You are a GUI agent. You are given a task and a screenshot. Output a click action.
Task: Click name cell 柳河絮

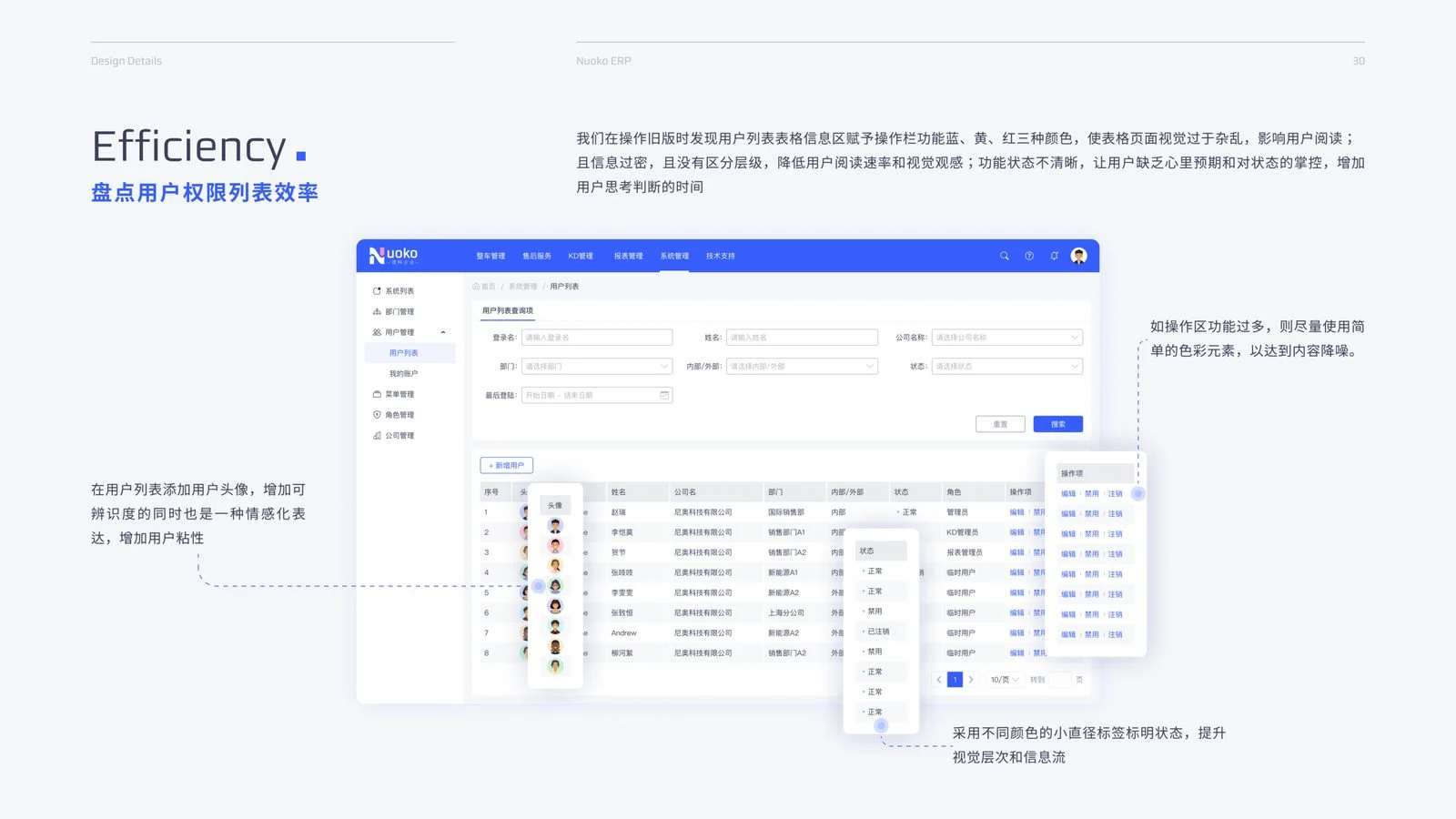[622, 653]
